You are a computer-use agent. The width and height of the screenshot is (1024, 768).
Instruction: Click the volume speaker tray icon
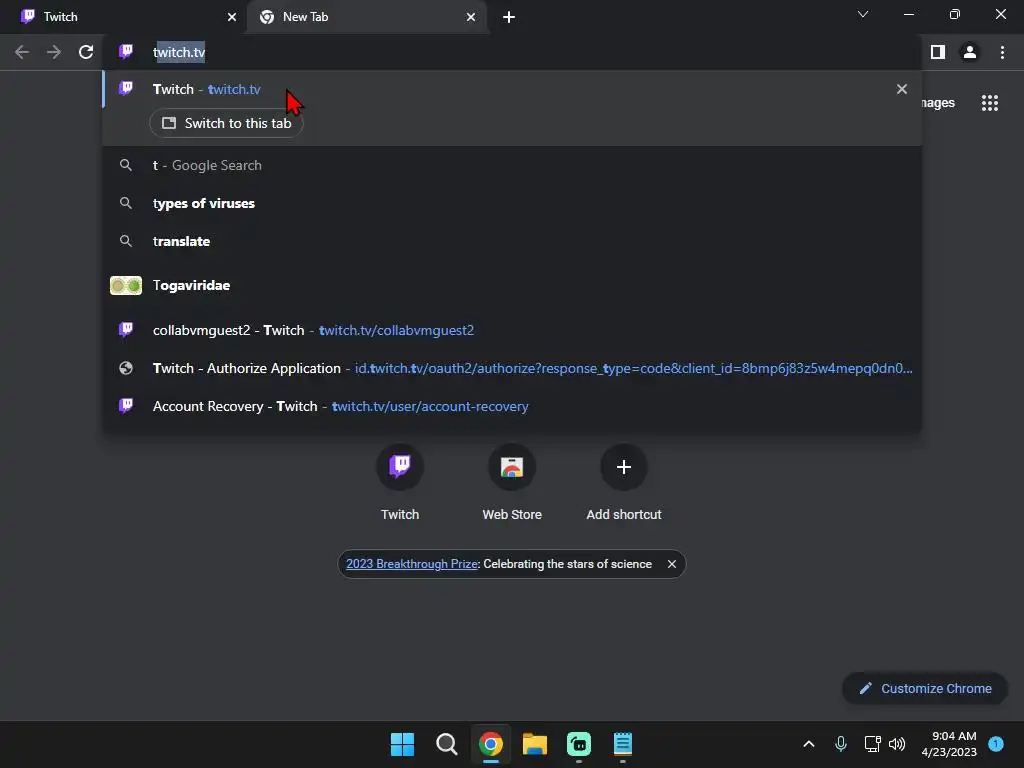(897, 744)
